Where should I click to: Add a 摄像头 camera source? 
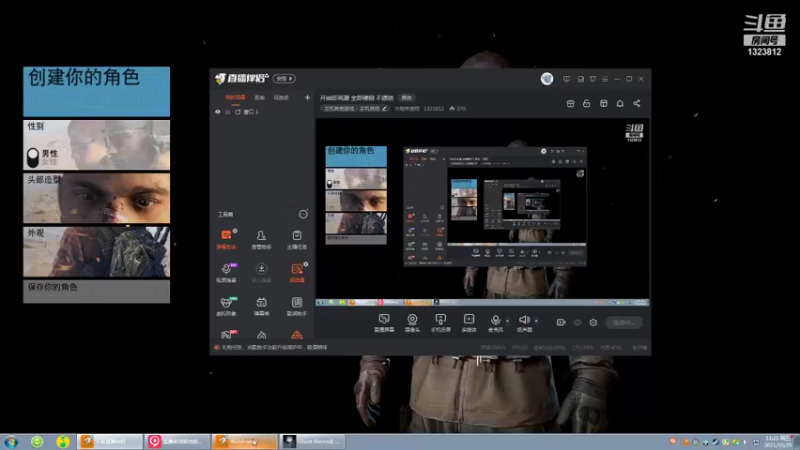click(x=412, y=323)
